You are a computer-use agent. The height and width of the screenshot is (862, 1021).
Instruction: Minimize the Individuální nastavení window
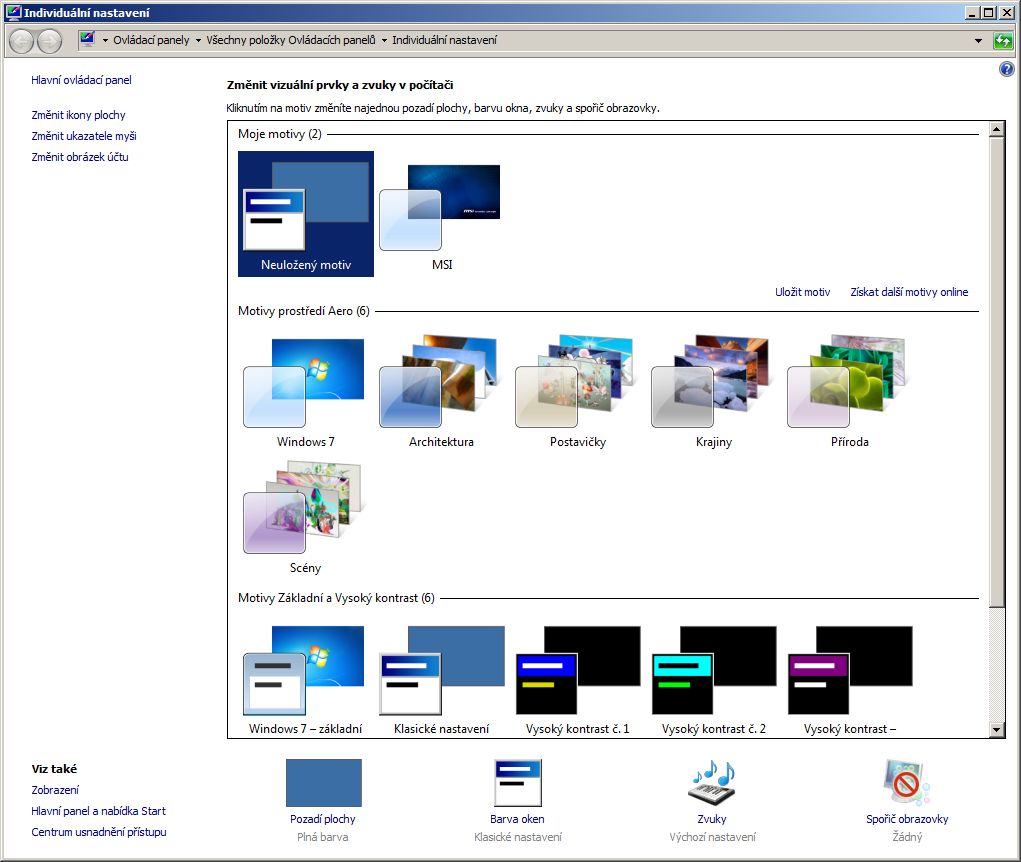point(973,12)
